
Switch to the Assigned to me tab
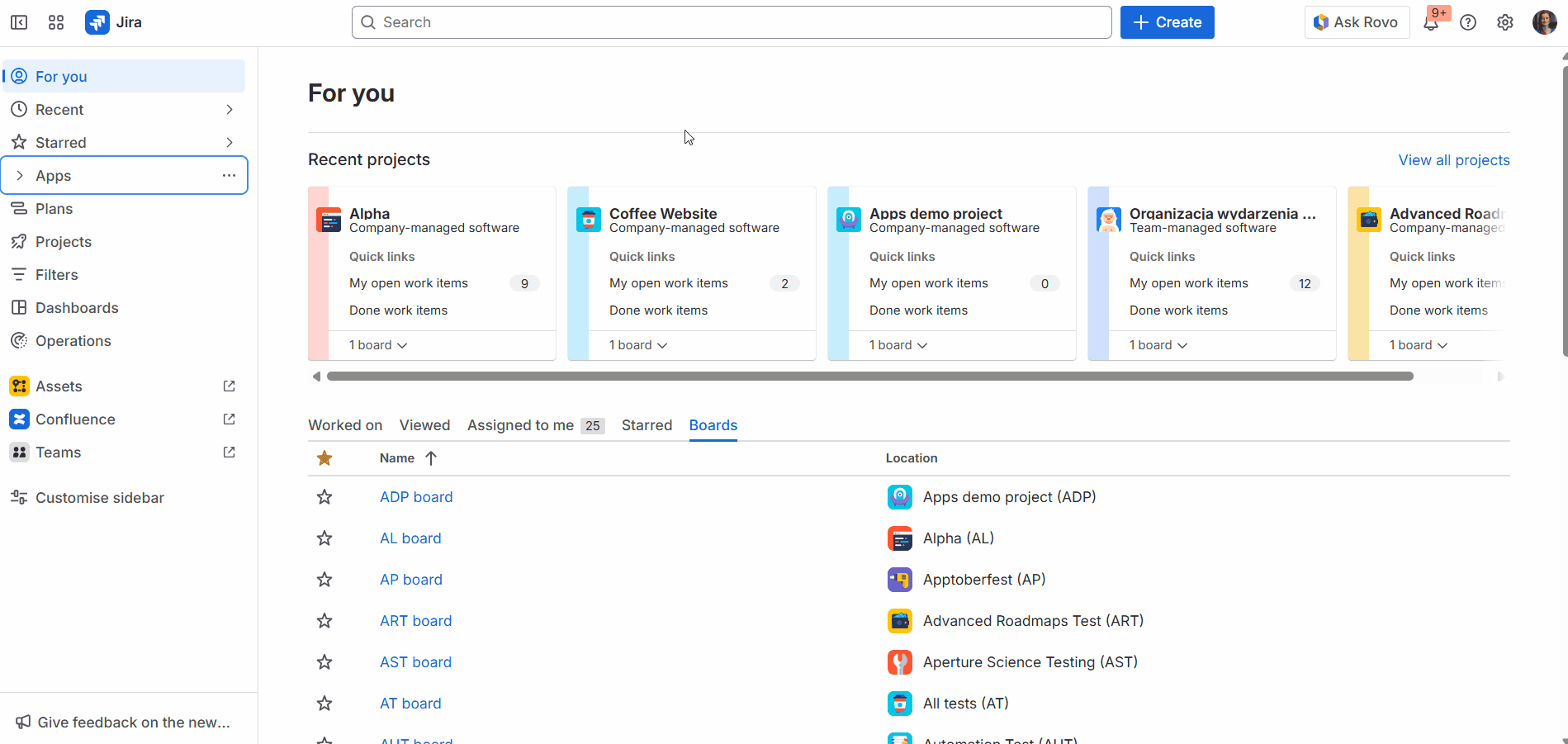[x=536, y=425]
